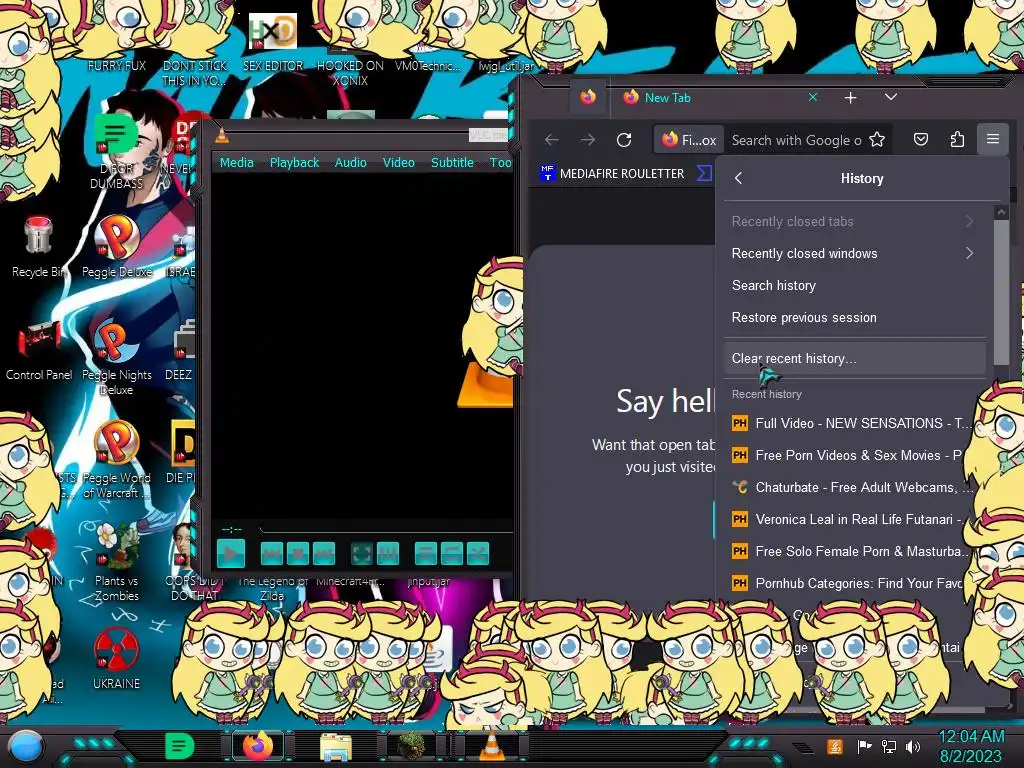The image size is (1024, 768).
Task: Click the Firefox taskbar icon
Action: pyautogui.click(x=258, y=746)
